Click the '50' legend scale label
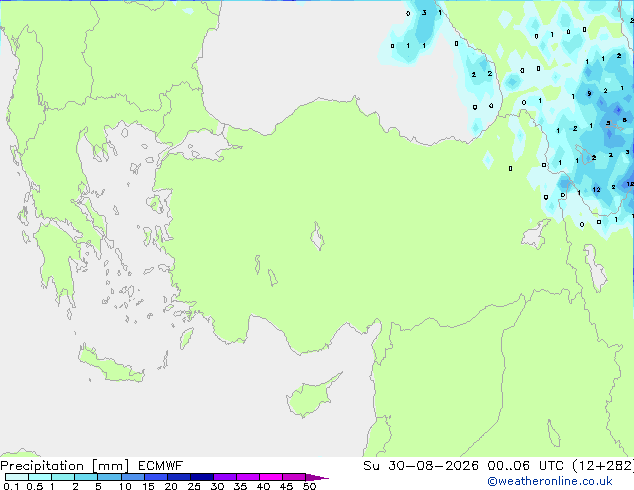 (x=310, y=486)
